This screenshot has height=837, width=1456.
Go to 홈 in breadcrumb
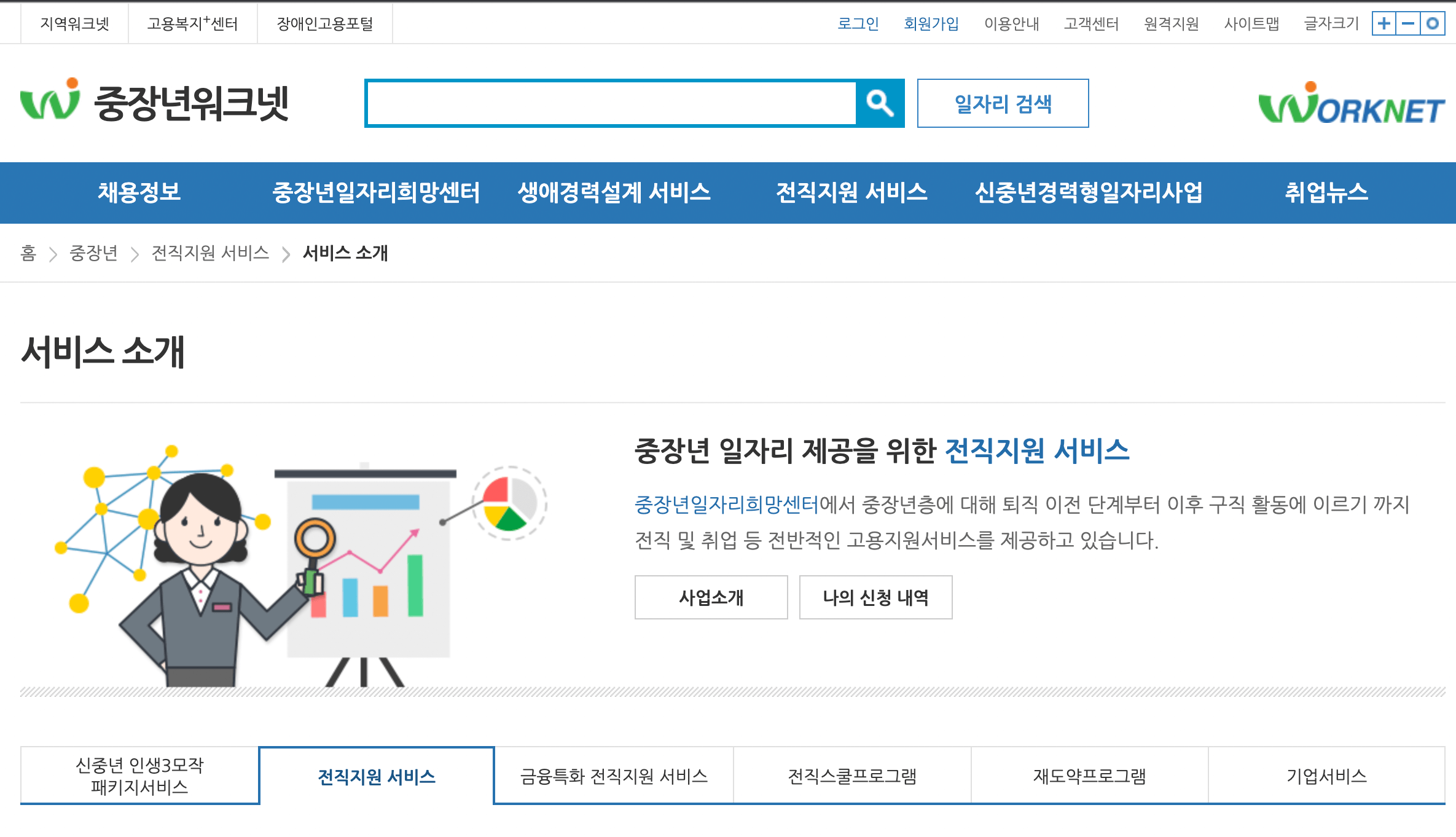point(28,253)
